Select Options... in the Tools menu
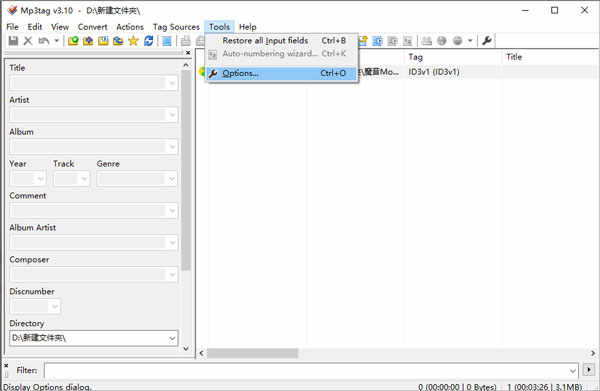 coord(282,73)
